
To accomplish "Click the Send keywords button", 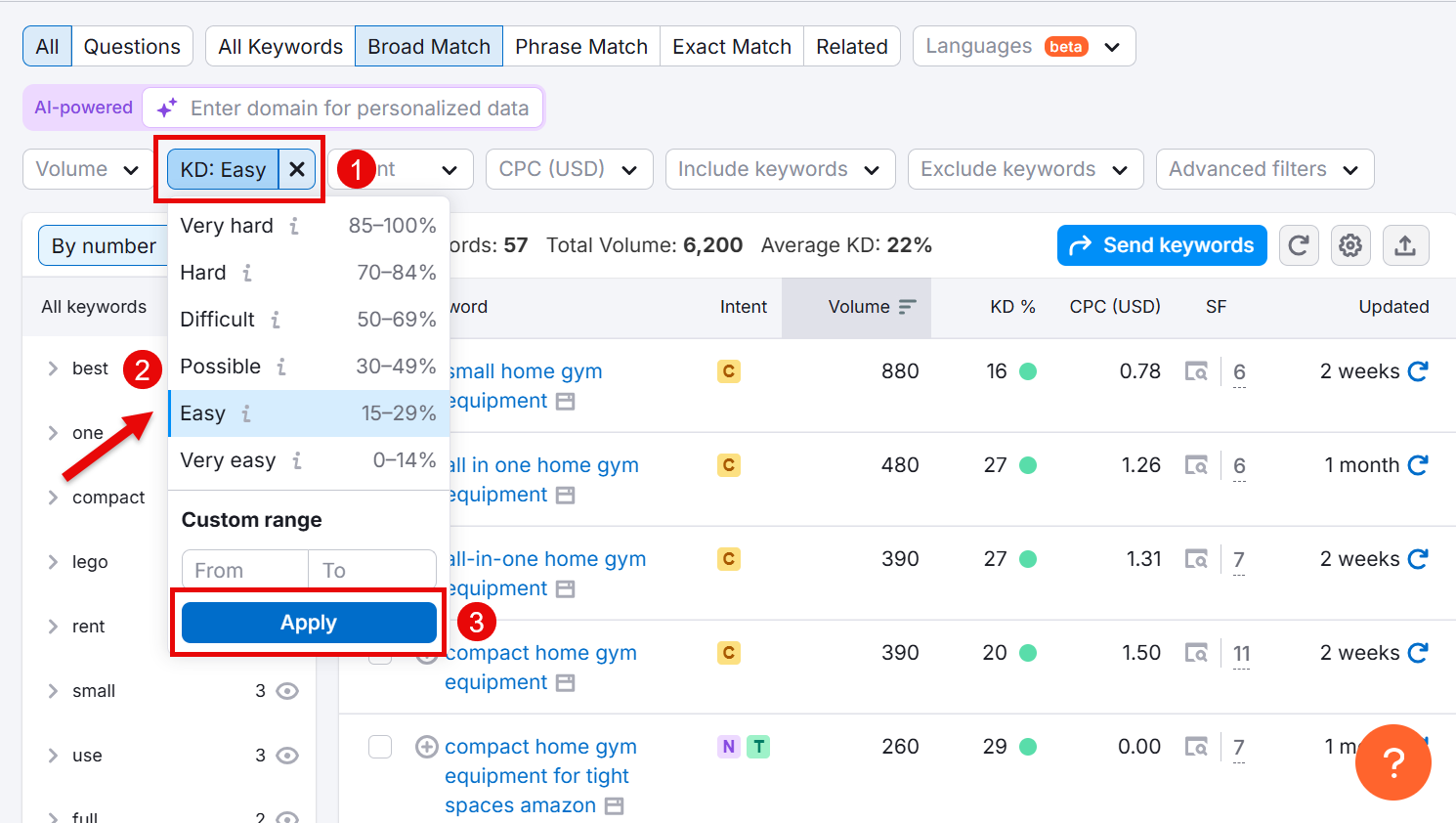I will tap(1162, 245).
